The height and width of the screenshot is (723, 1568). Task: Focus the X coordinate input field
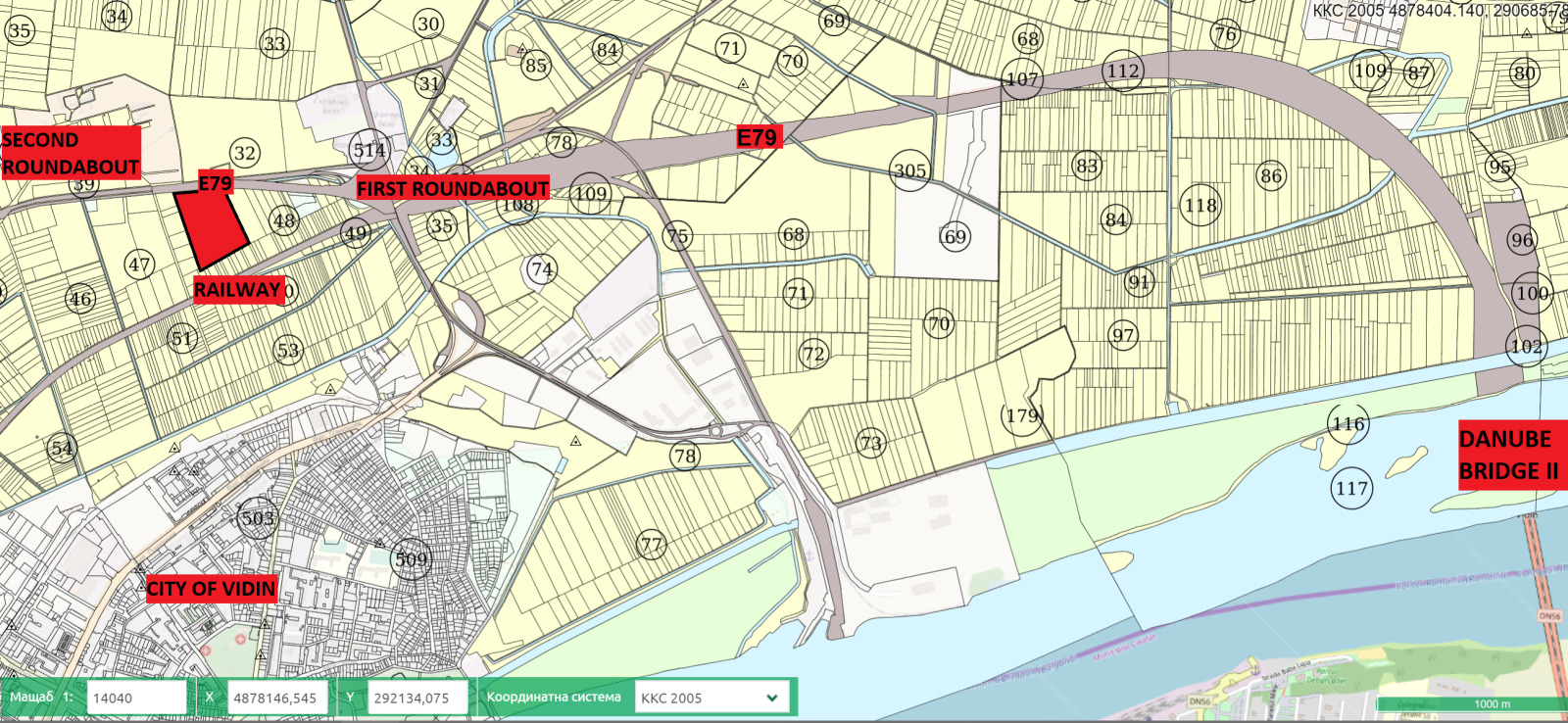[x=277, y=698]
